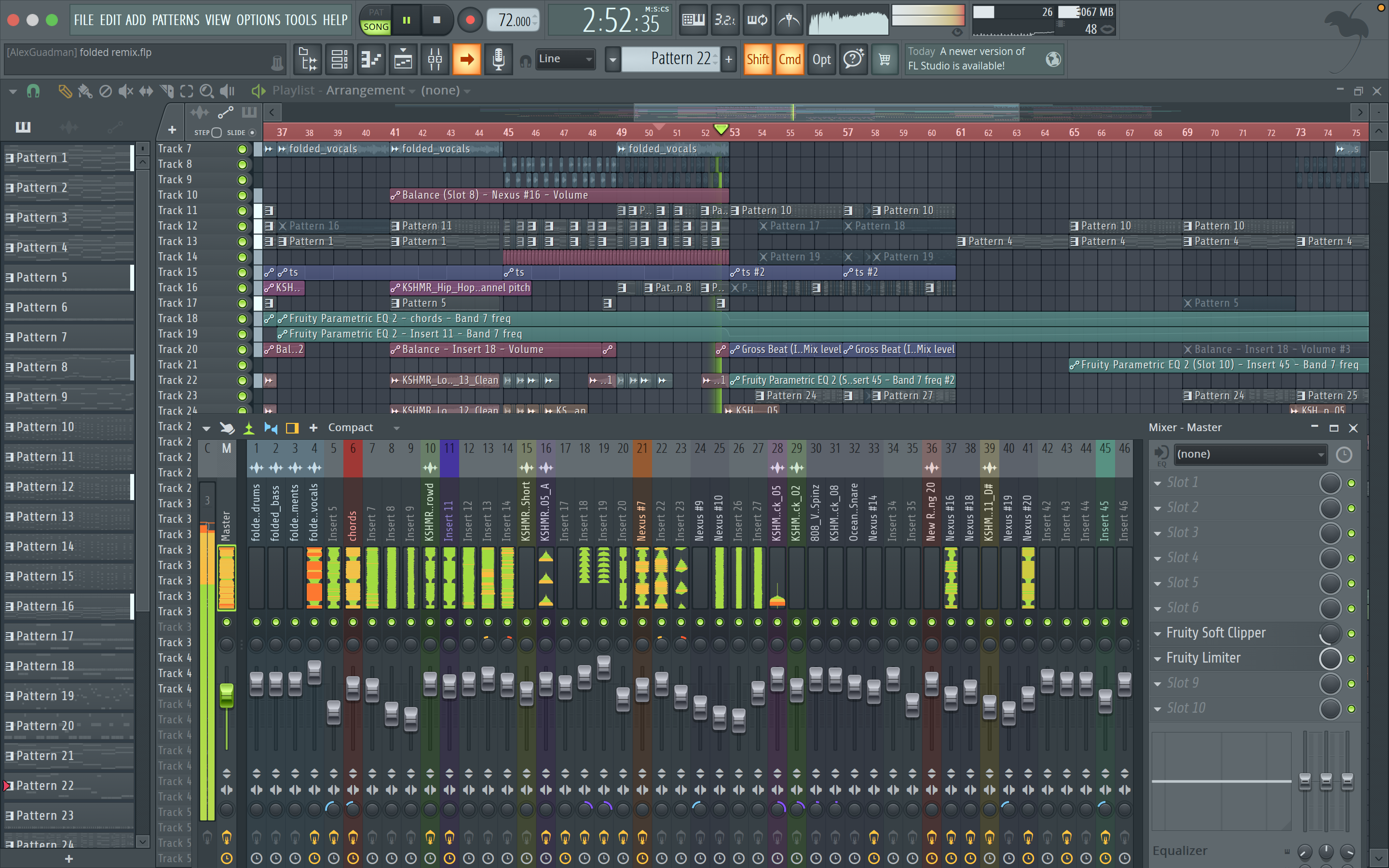1389x868 pixels.
Task: Open the PATTERNS menu
Action: tap(176, 20)
